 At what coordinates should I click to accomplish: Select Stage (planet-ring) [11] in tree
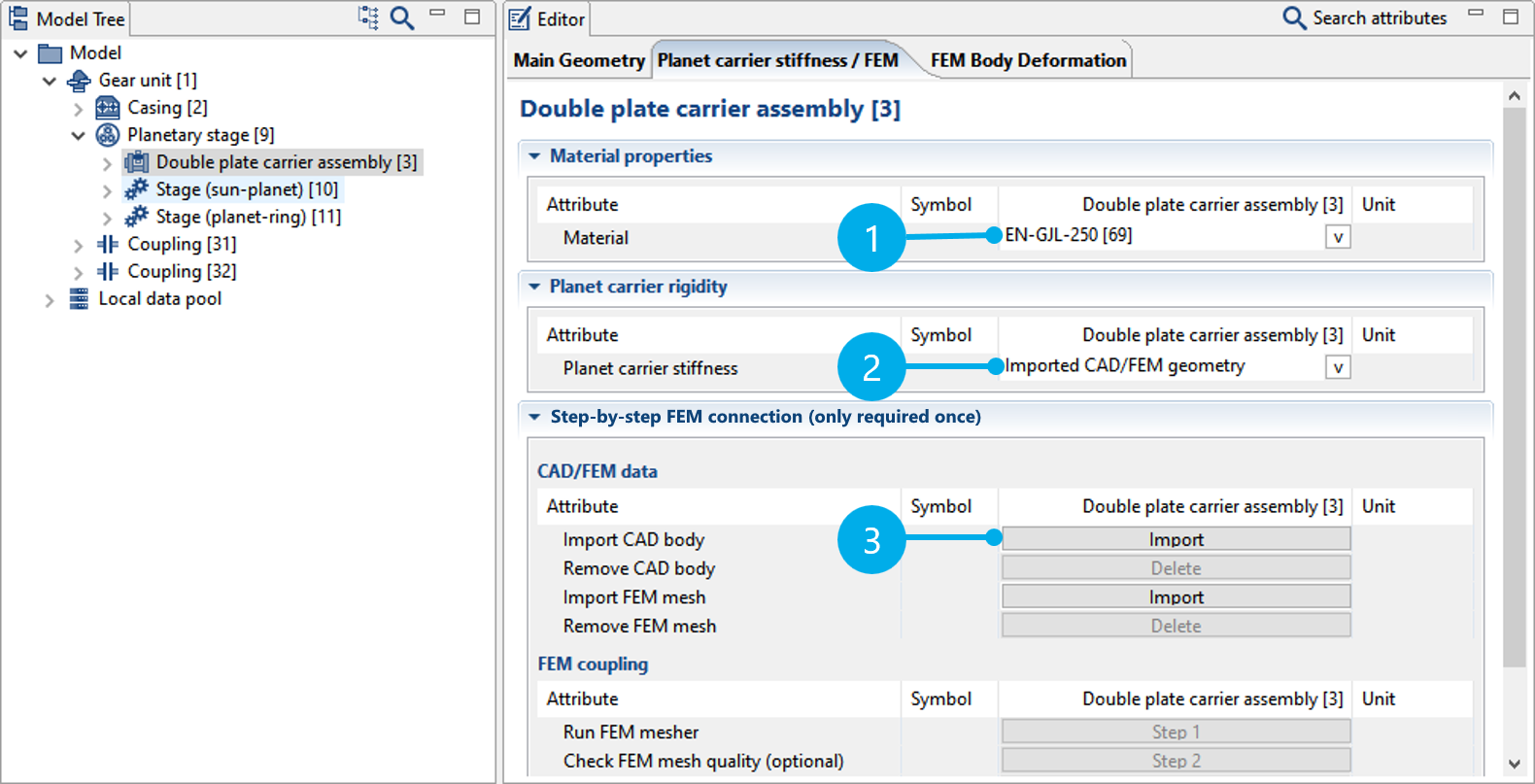coord(248,217)
